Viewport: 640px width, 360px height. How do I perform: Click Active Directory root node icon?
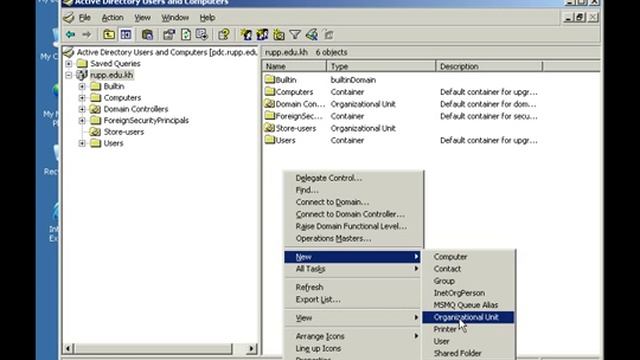point(69,52)
